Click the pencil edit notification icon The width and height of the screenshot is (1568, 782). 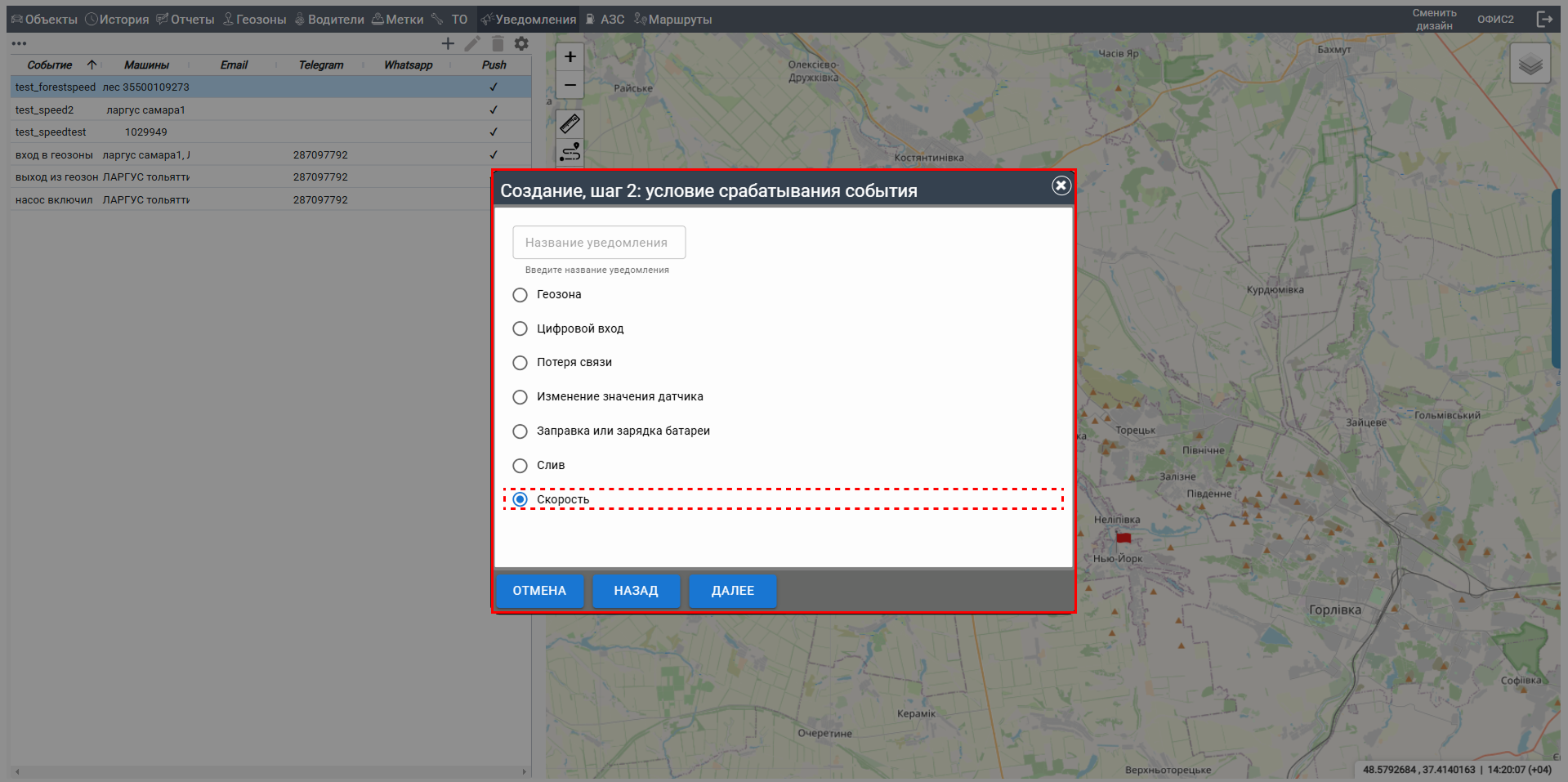click(x=472, y=44)
